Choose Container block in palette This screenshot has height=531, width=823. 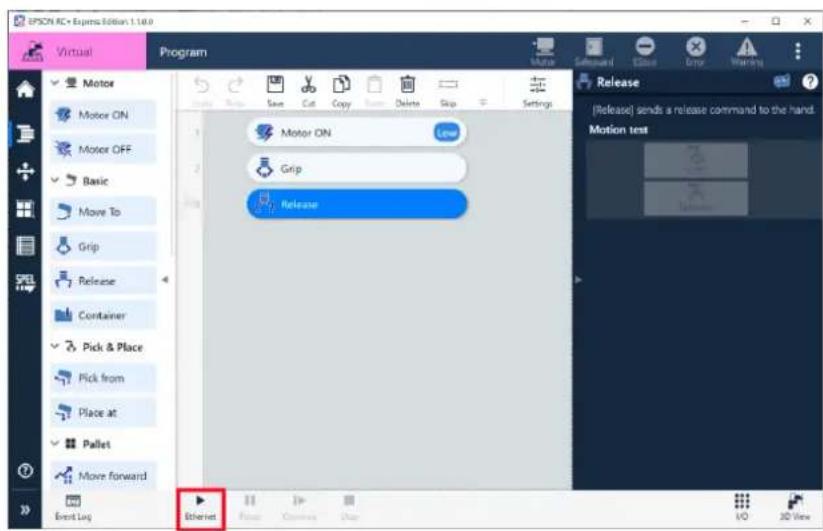click(x=103, y=315)
